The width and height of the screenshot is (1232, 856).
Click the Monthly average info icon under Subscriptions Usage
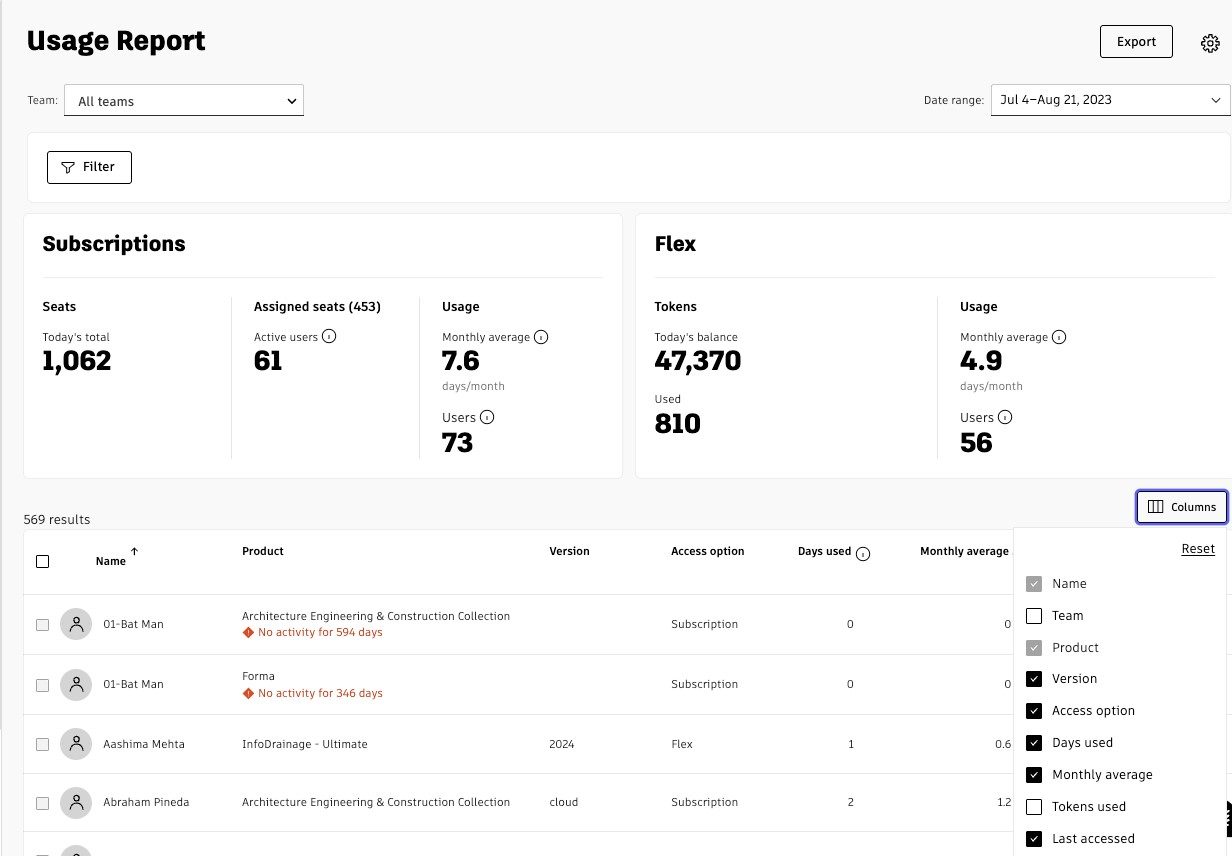pos(541,337)
